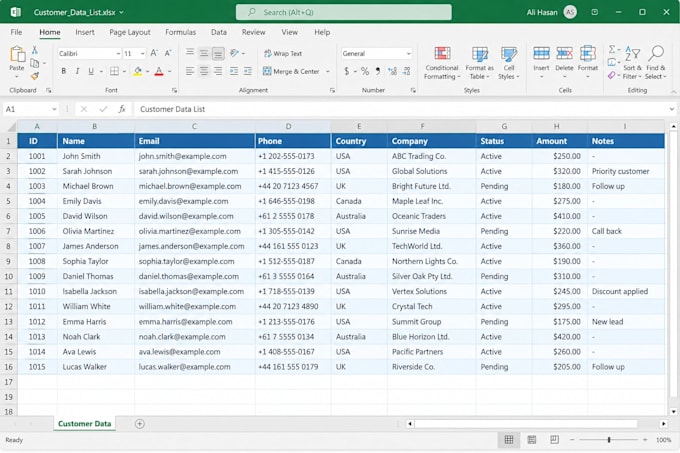
Task: Switch to the Review tab
Action: pos(253,32)
